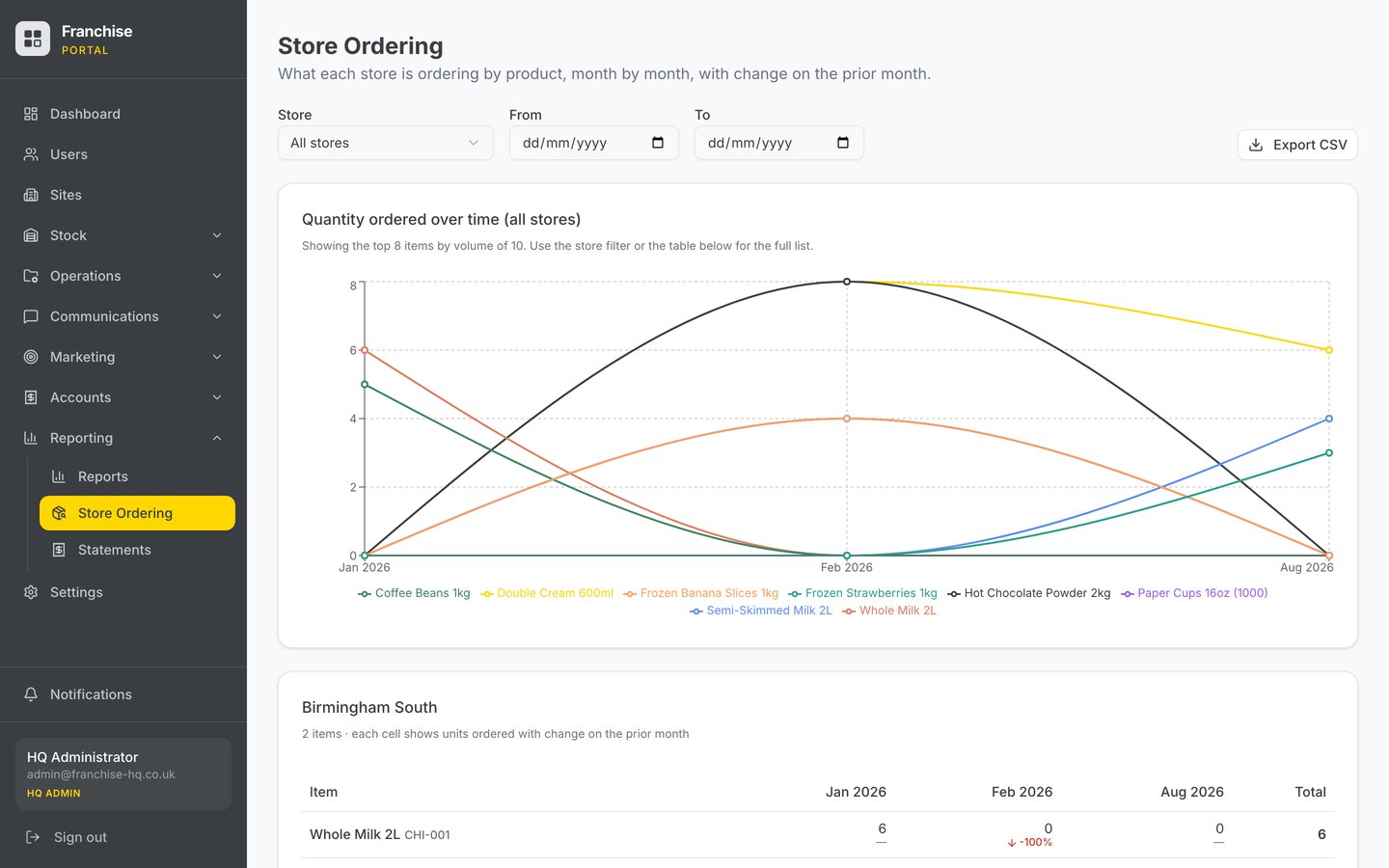The width and height of the screenshot is (1389, 868).
Task: Click the Communications chat icon
Action: pos(31,316)
